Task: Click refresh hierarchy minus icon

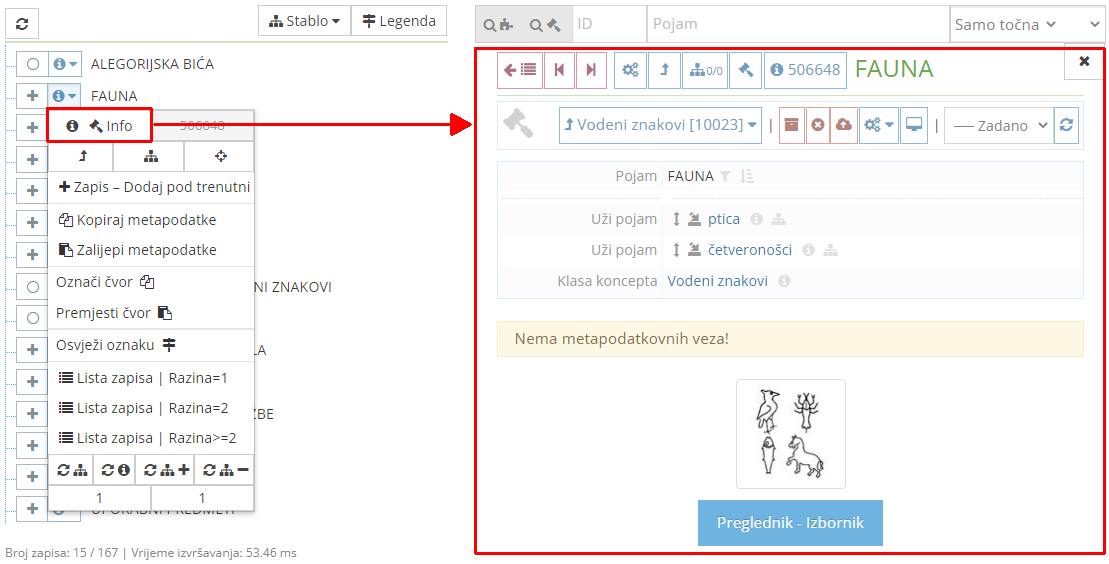Action: pos(224,469)
